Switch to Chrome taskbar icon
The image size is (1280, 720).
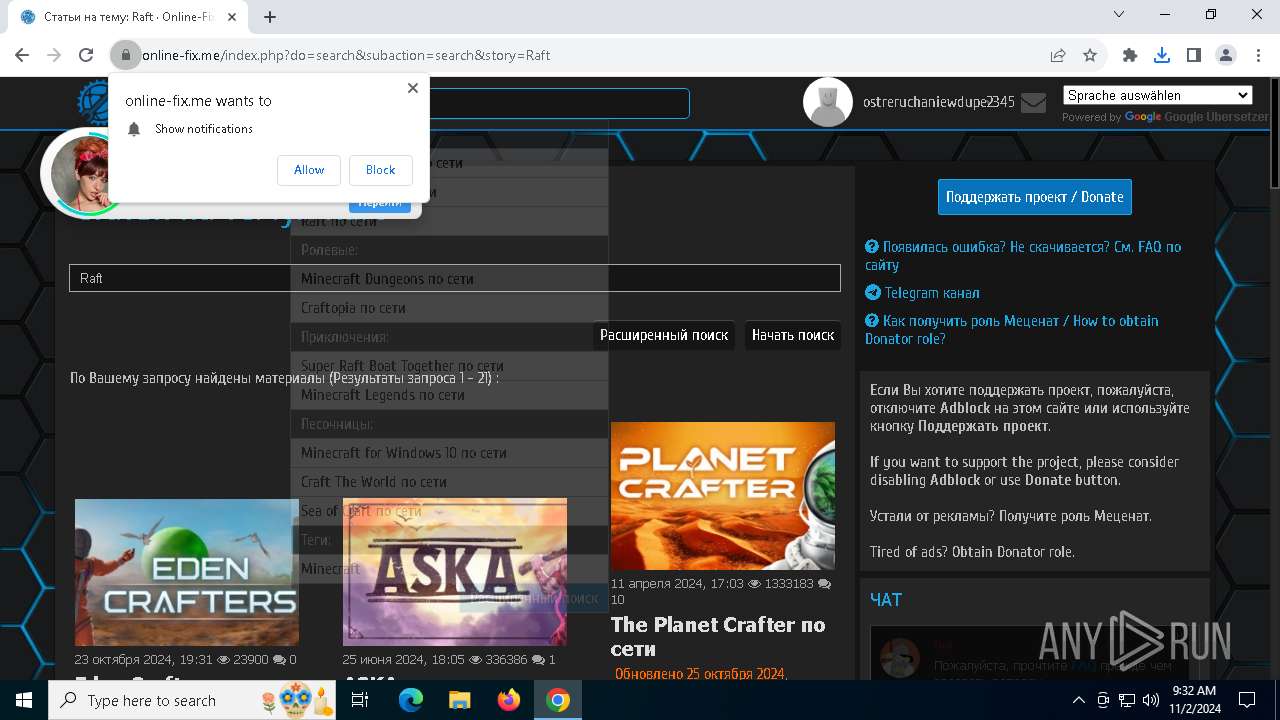click(558, 700)
